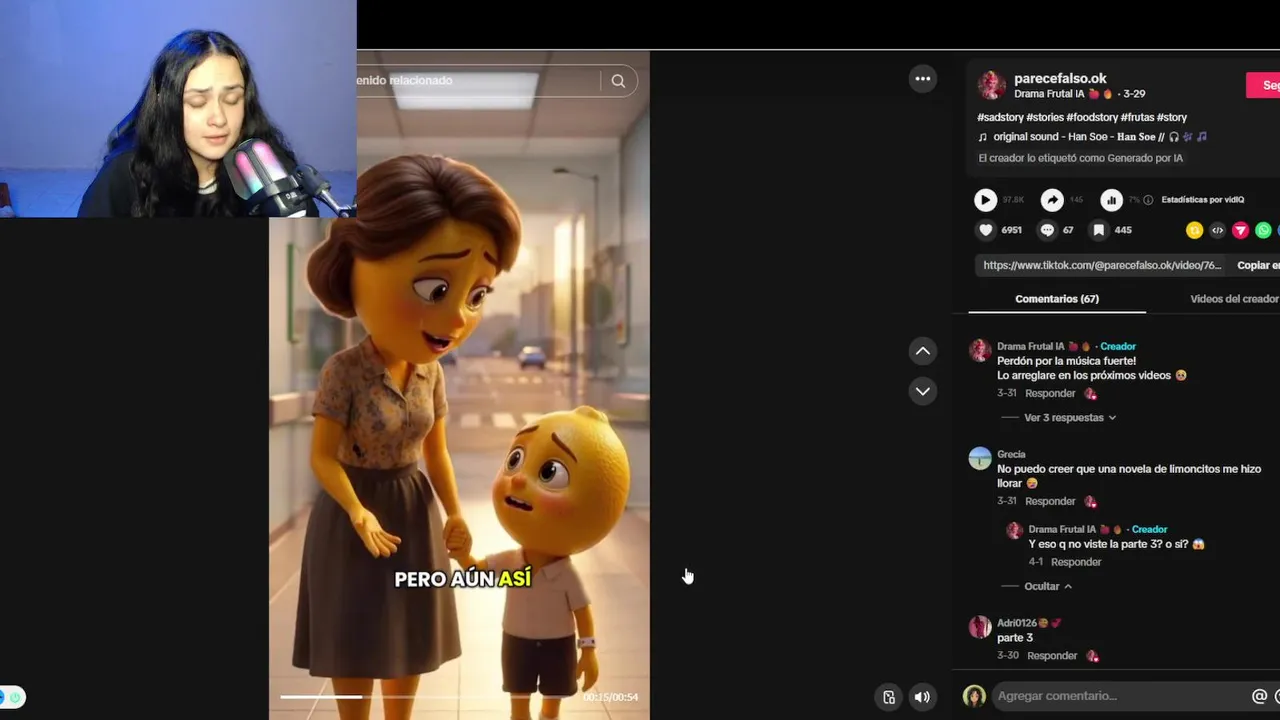The width and height of the screenshot is (1280, 720).
Task: Click 'El creador lo etiquetó como Generado por IA'
Action: (x=1080, y=158)
